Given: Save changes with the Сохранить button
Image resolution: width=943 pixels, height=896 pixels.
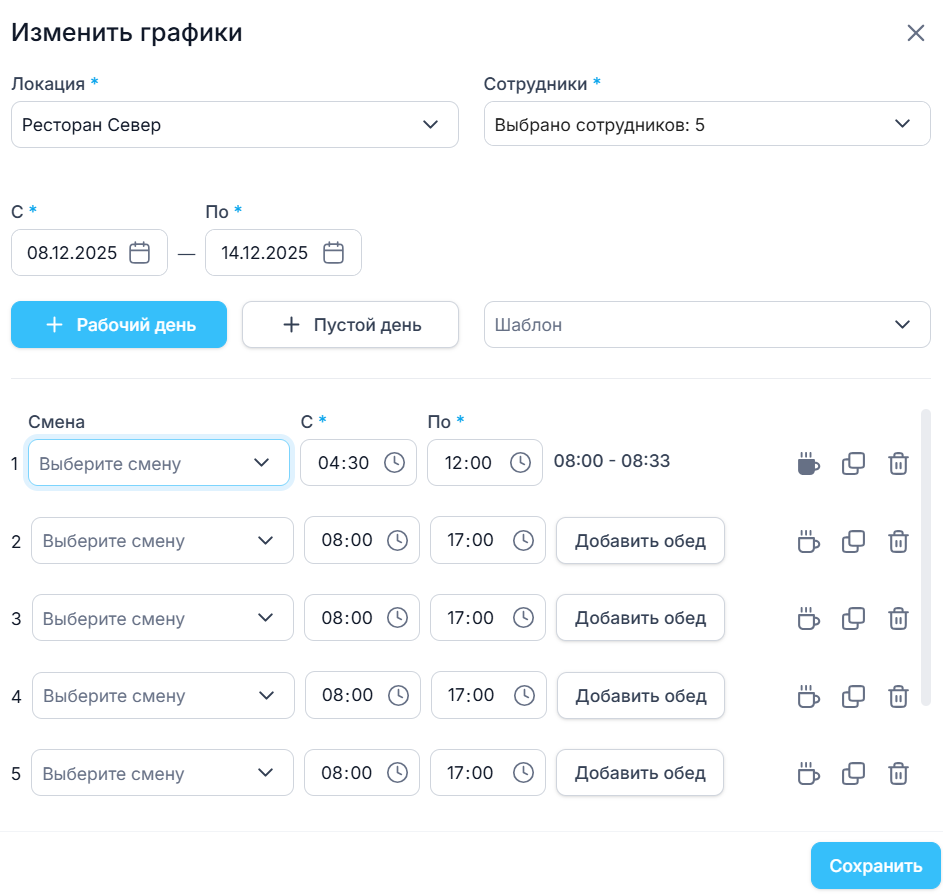Looking at the screenshot, I should click(x=875, y=866).
